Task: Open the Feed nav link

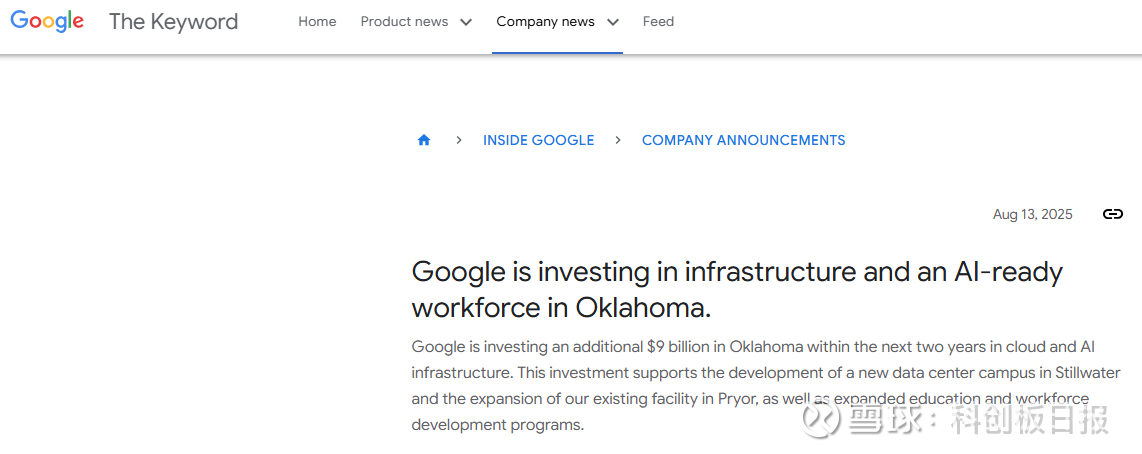Action: click(x=658, y=21)
